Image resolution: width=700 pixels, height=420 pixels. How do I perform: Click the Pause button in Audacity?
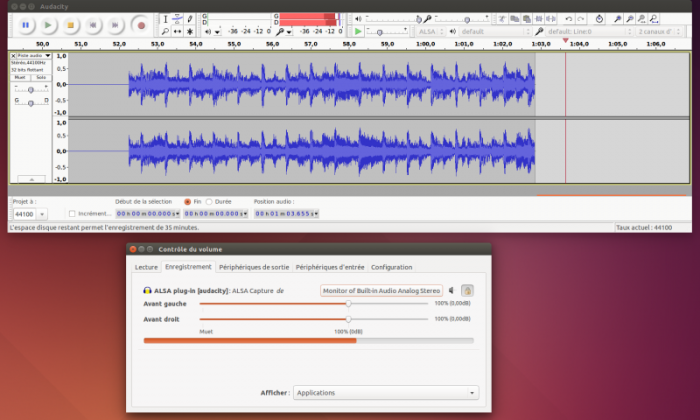(26, 24)
